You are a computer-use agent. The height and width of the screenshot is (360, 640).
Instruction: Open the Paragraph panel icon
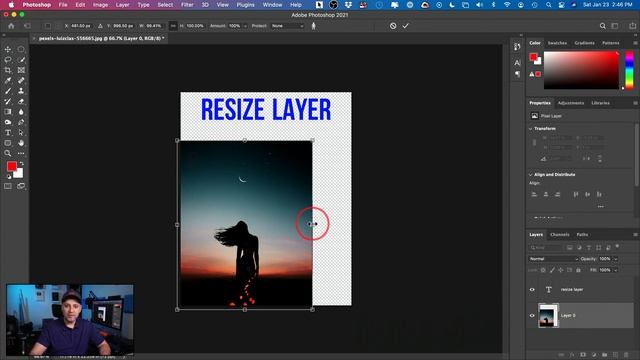click(x=517, y=74)
